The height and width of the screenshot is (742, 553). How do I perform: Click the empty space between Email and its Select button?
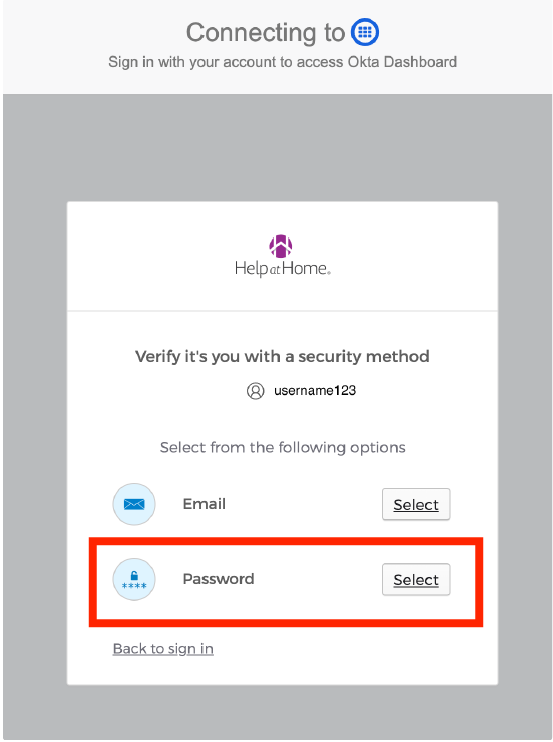[x=303, y=504]
